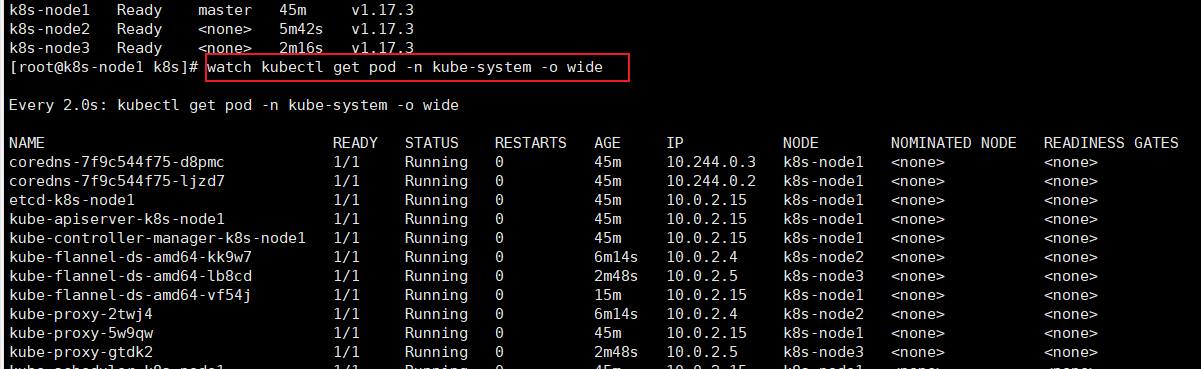The height and width of the screenshot is (369, 1201).
Task: Click the 'Every 2.0s' watch header line
Action: (x=233, y=105)
